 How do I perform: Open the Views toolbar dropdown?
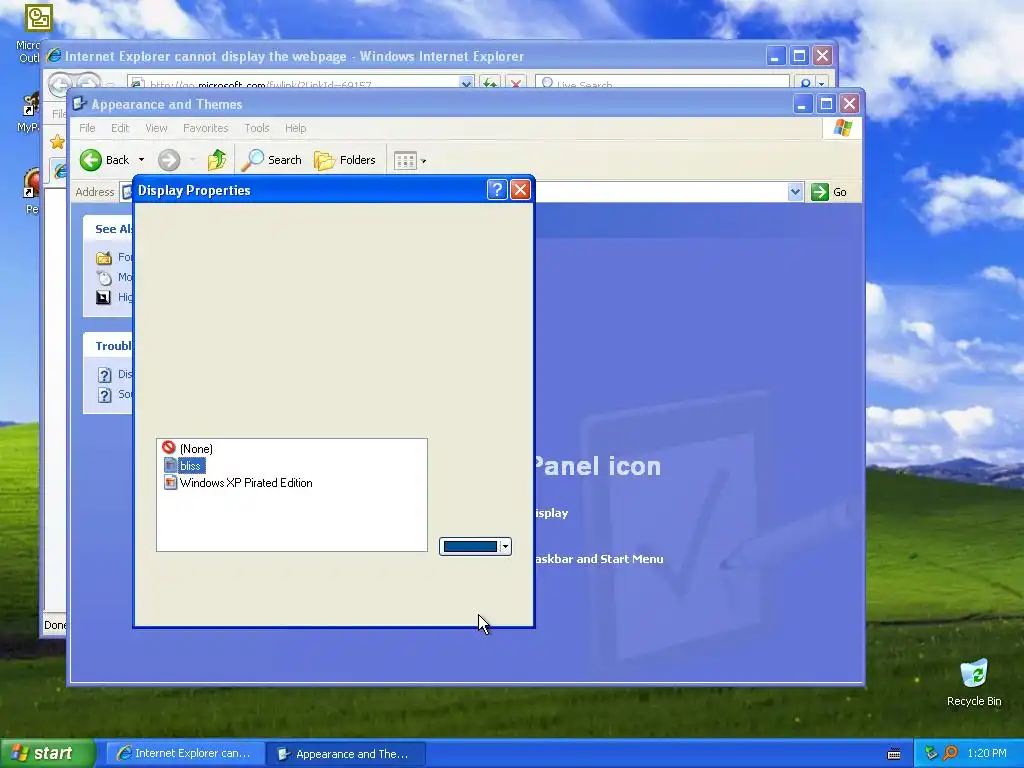410,160
